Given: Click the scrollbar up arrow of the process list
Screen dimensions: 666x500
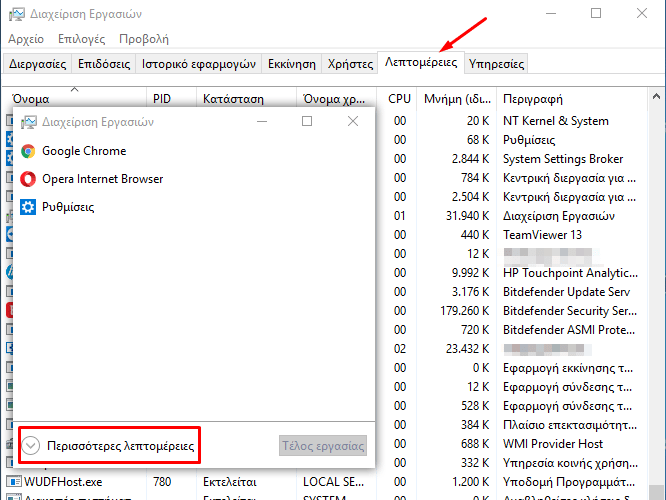Looking at the screenshot, I should pos(656,97).
